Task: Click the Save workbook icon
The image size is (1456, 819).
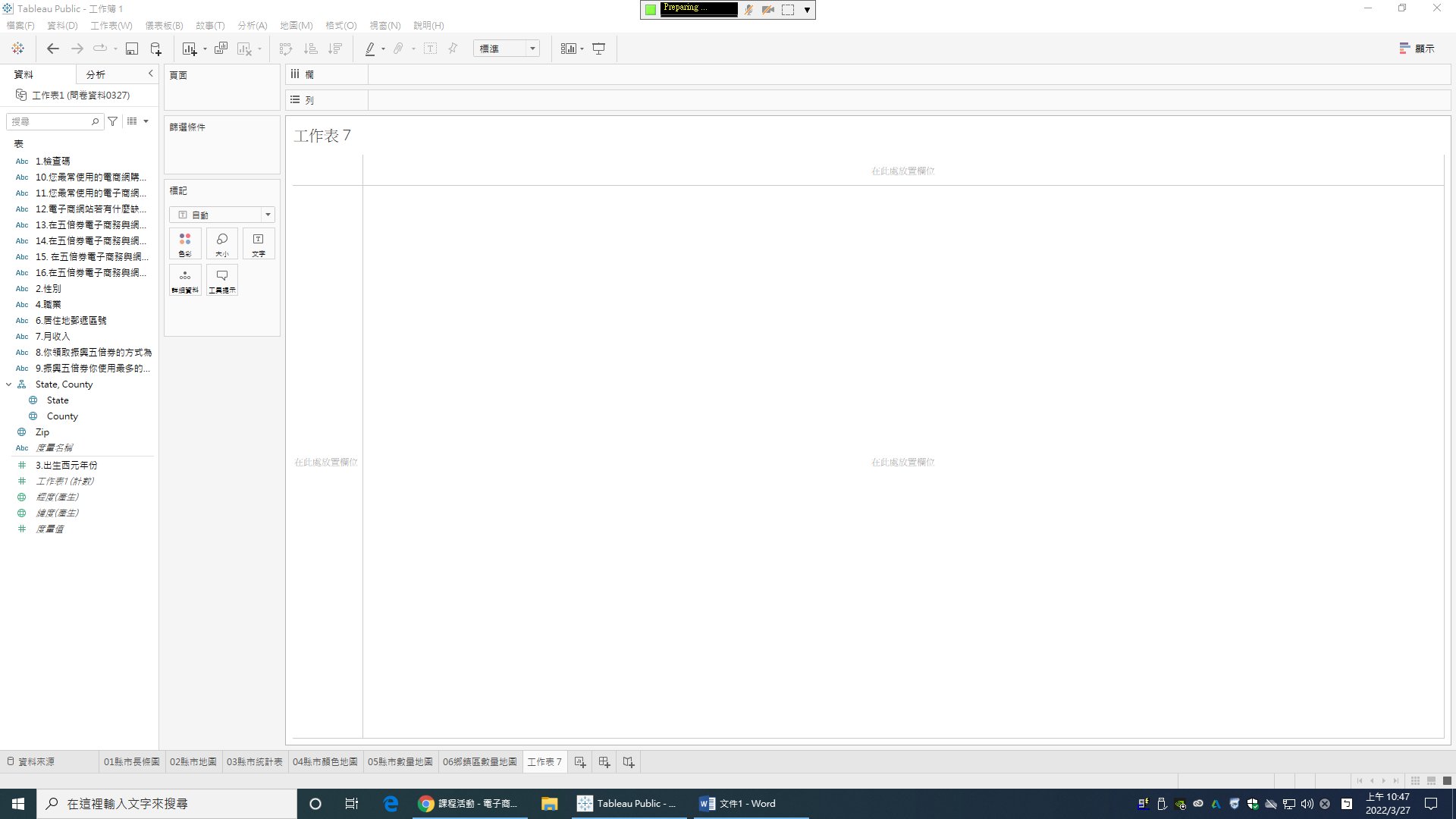Action: pyautogui.click(x=131, y=49)
